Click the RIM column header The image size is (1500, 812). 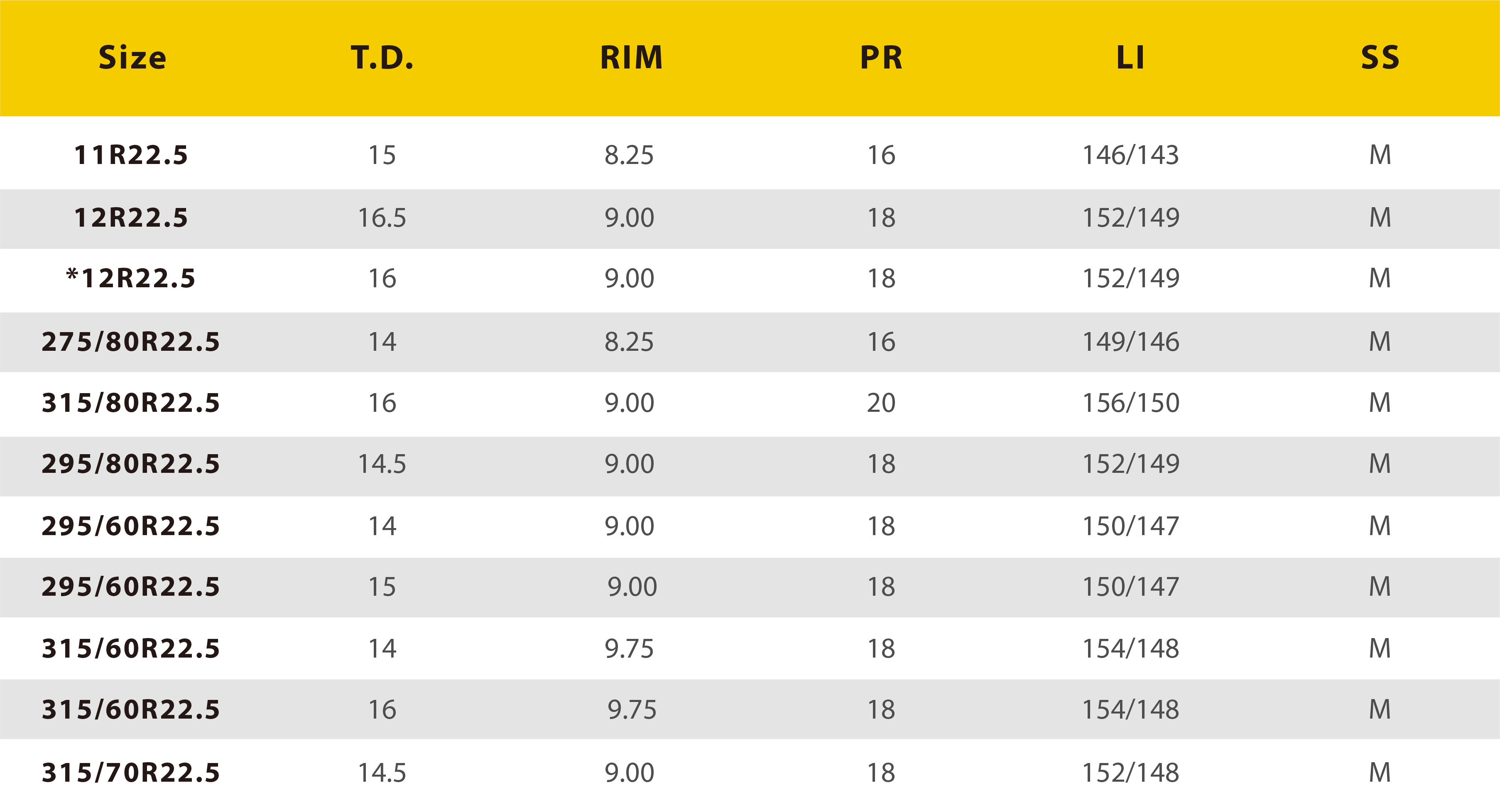click(x=631, y=58)
